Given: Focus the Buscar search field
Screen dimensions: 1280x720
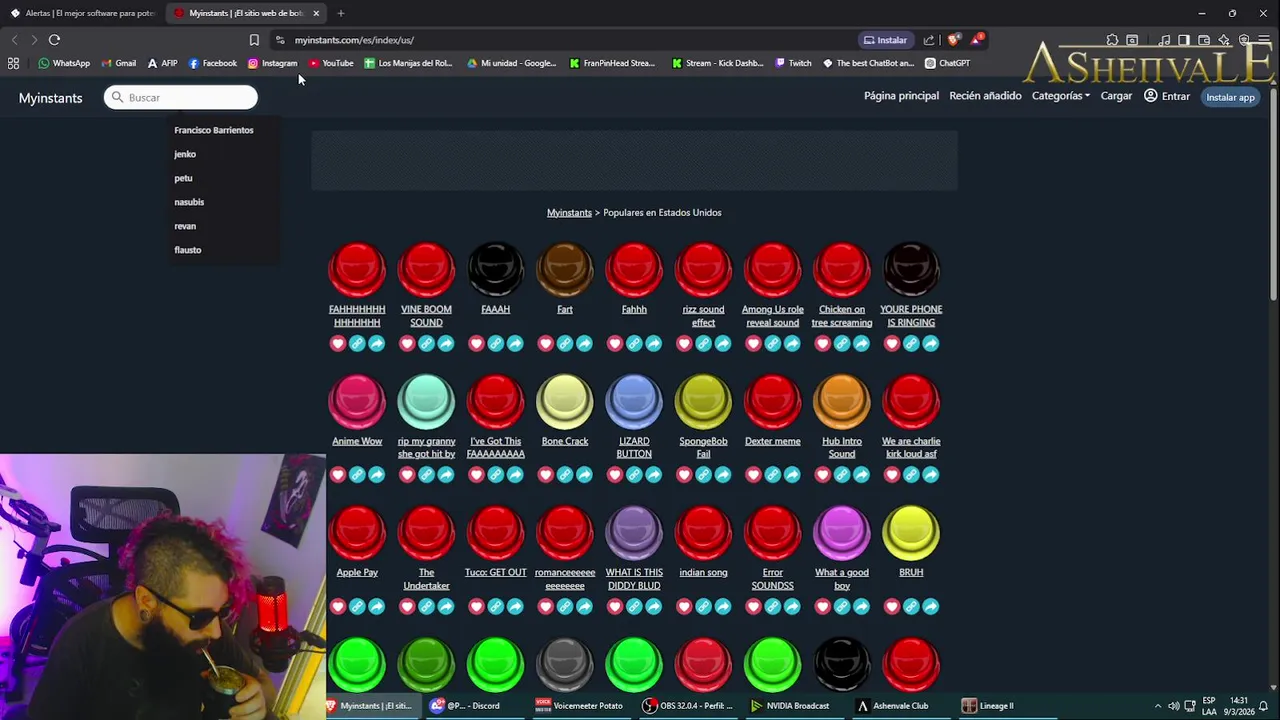Looking at the screenshot, I should click(181, 97).
